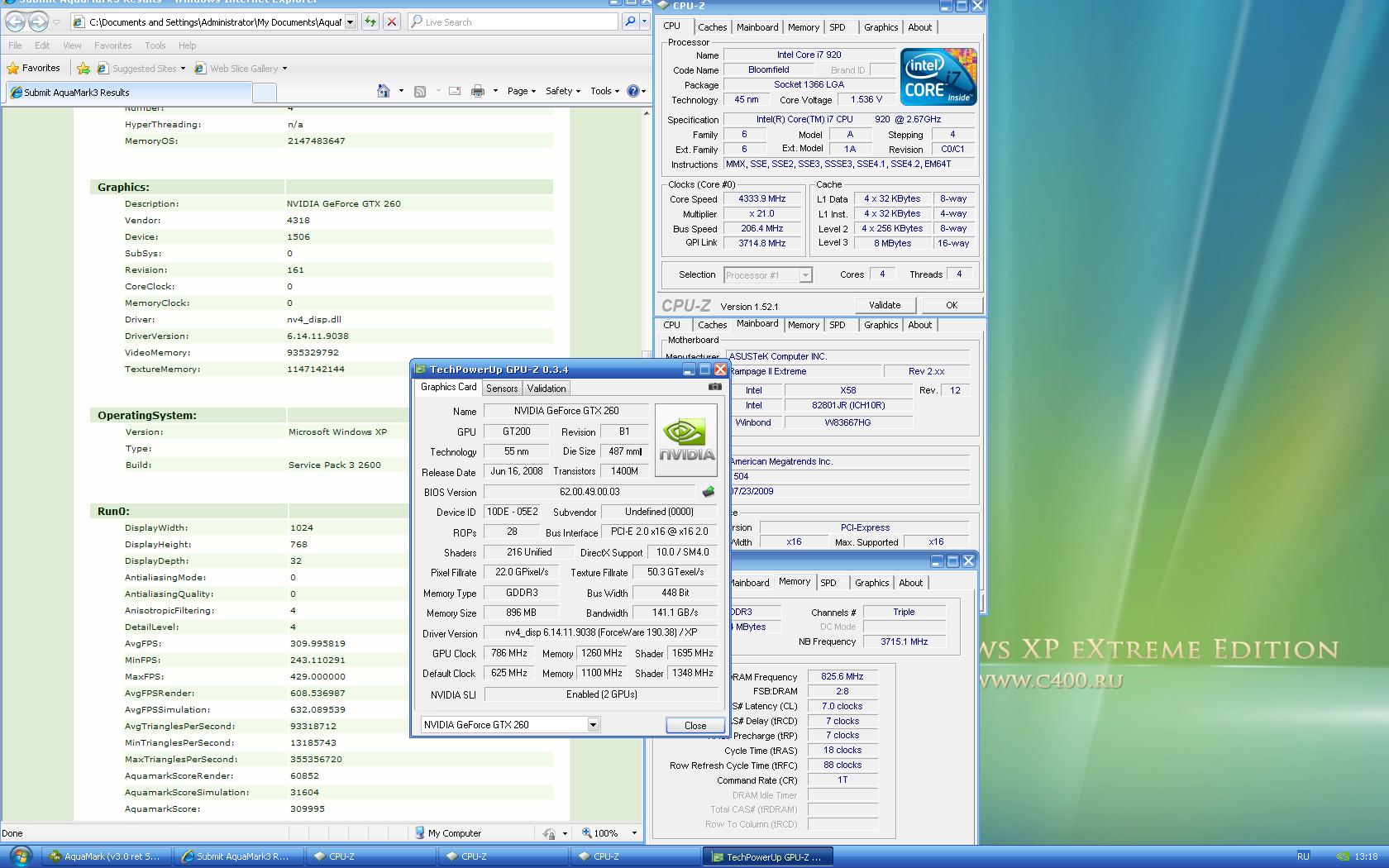Expand Web Slice Gallery dropdown

[x=284, y=69]
